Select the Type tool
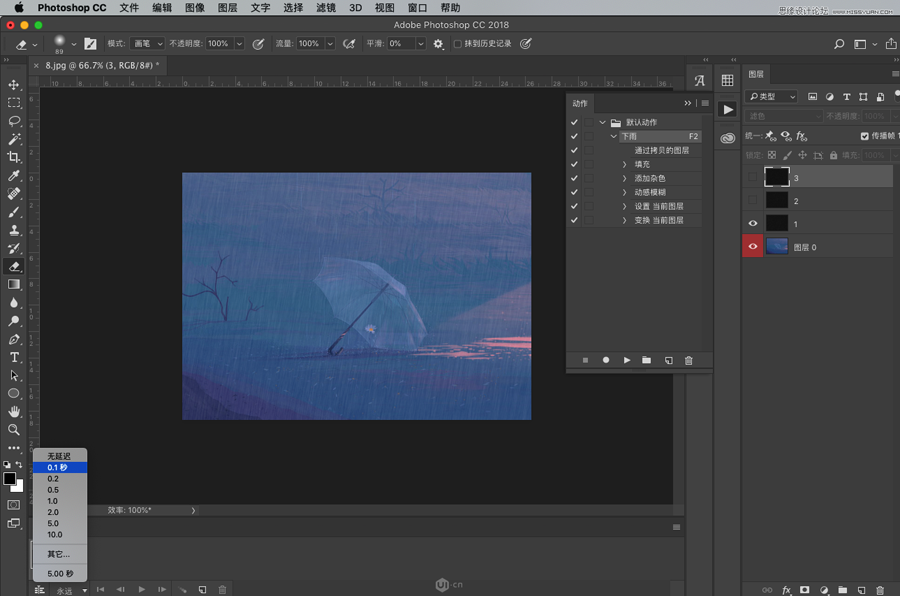 (14, 357)
